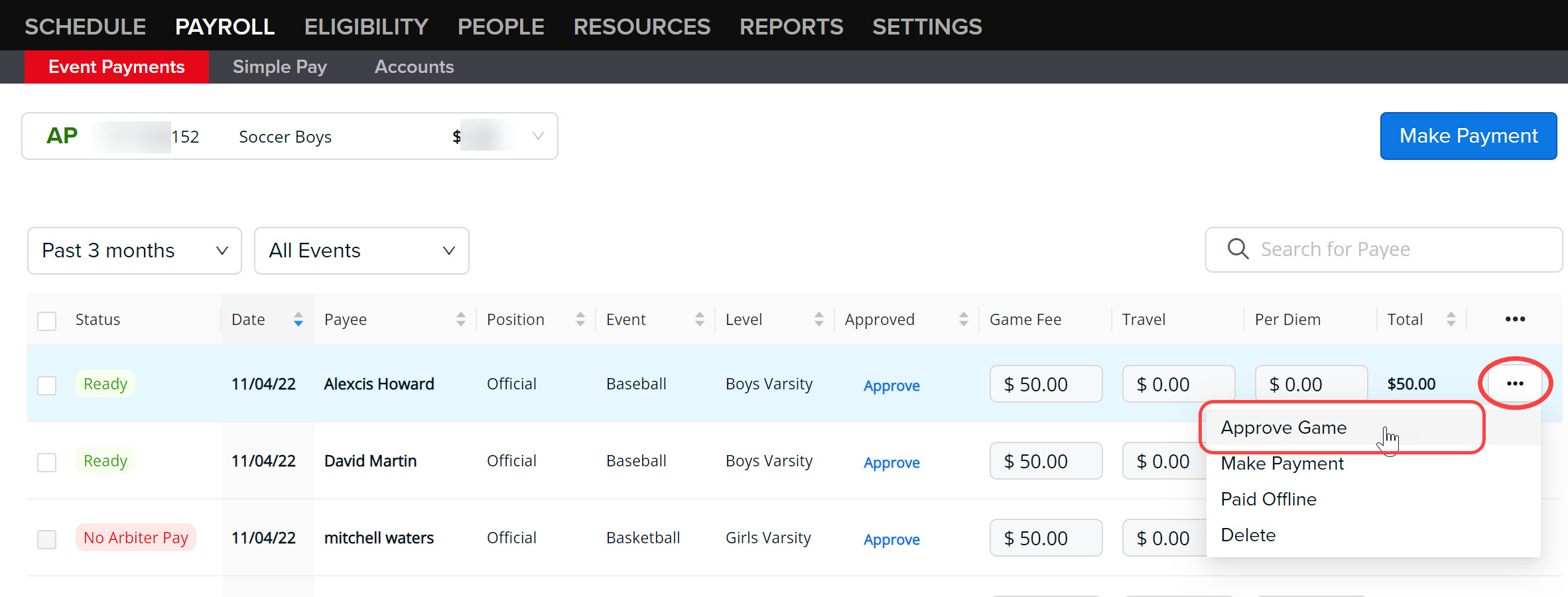Sort the table by Payee
The height and width of the screenshot is (597, 1568).
coord(461,320)
